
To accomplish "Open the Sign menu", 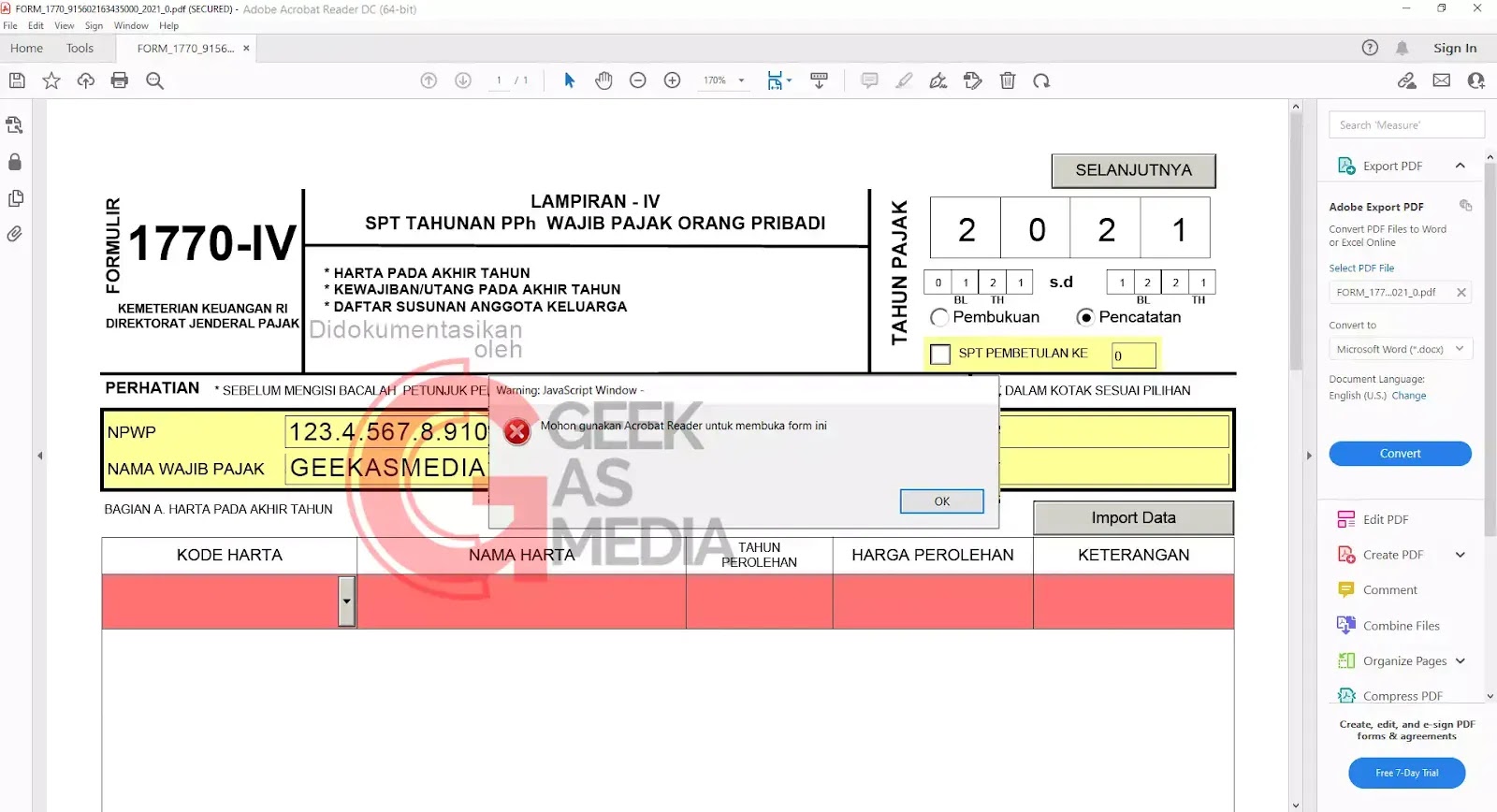I will pos(94,26).
